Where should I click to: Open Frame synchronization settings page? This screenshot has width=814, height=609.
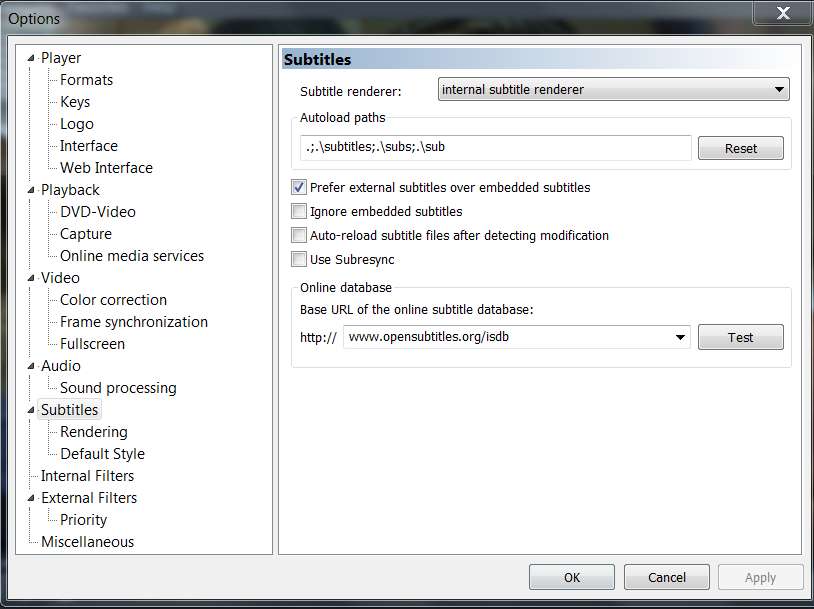[x=133, y=322]
